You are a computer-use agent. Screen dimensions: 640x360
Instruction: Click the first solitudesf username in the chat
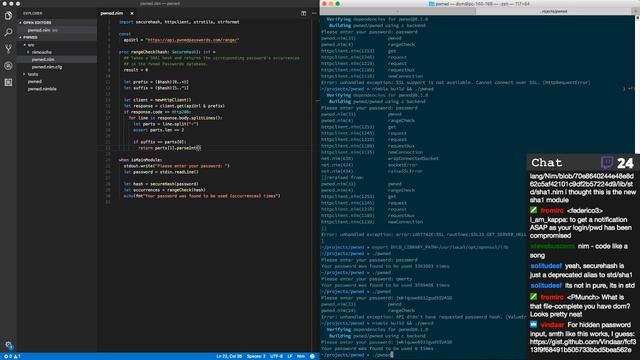coord(546,266)
